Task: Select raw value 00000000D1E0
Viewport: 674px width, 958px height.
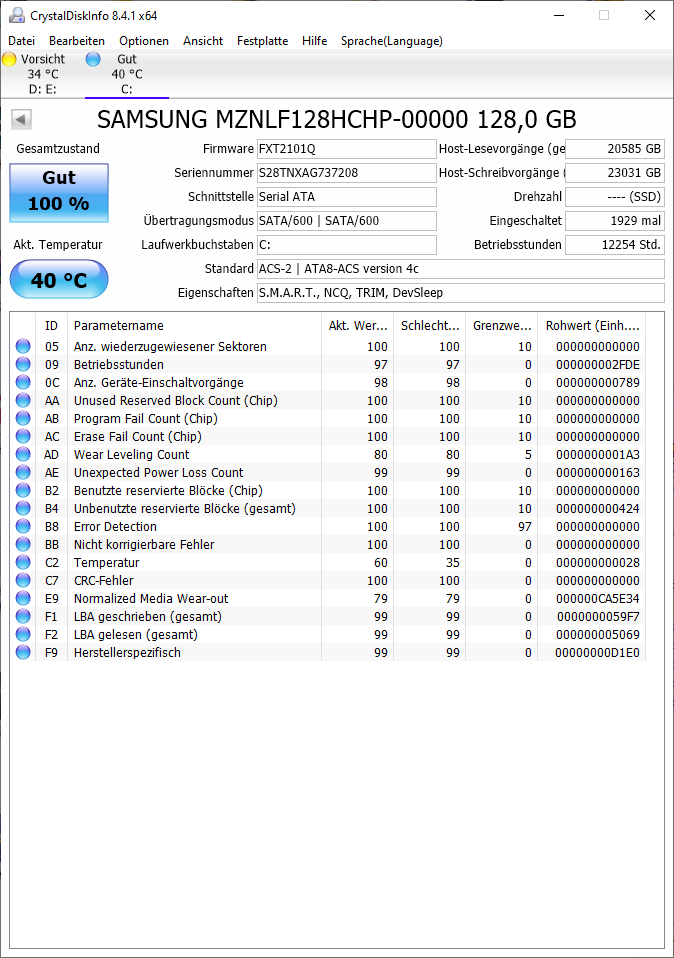Action: point(598,653)
